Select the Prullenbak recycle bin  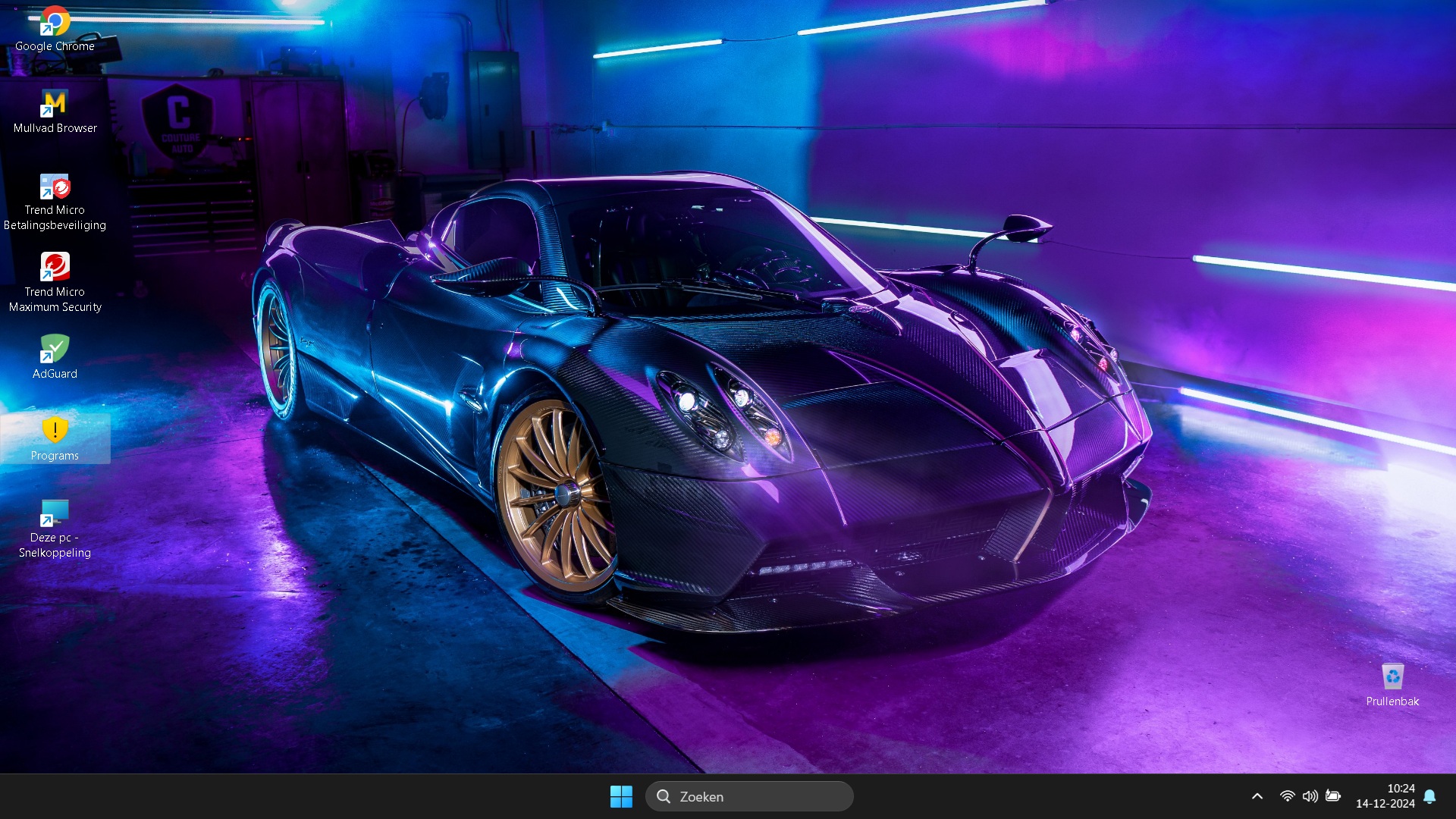pos(1392,676)
